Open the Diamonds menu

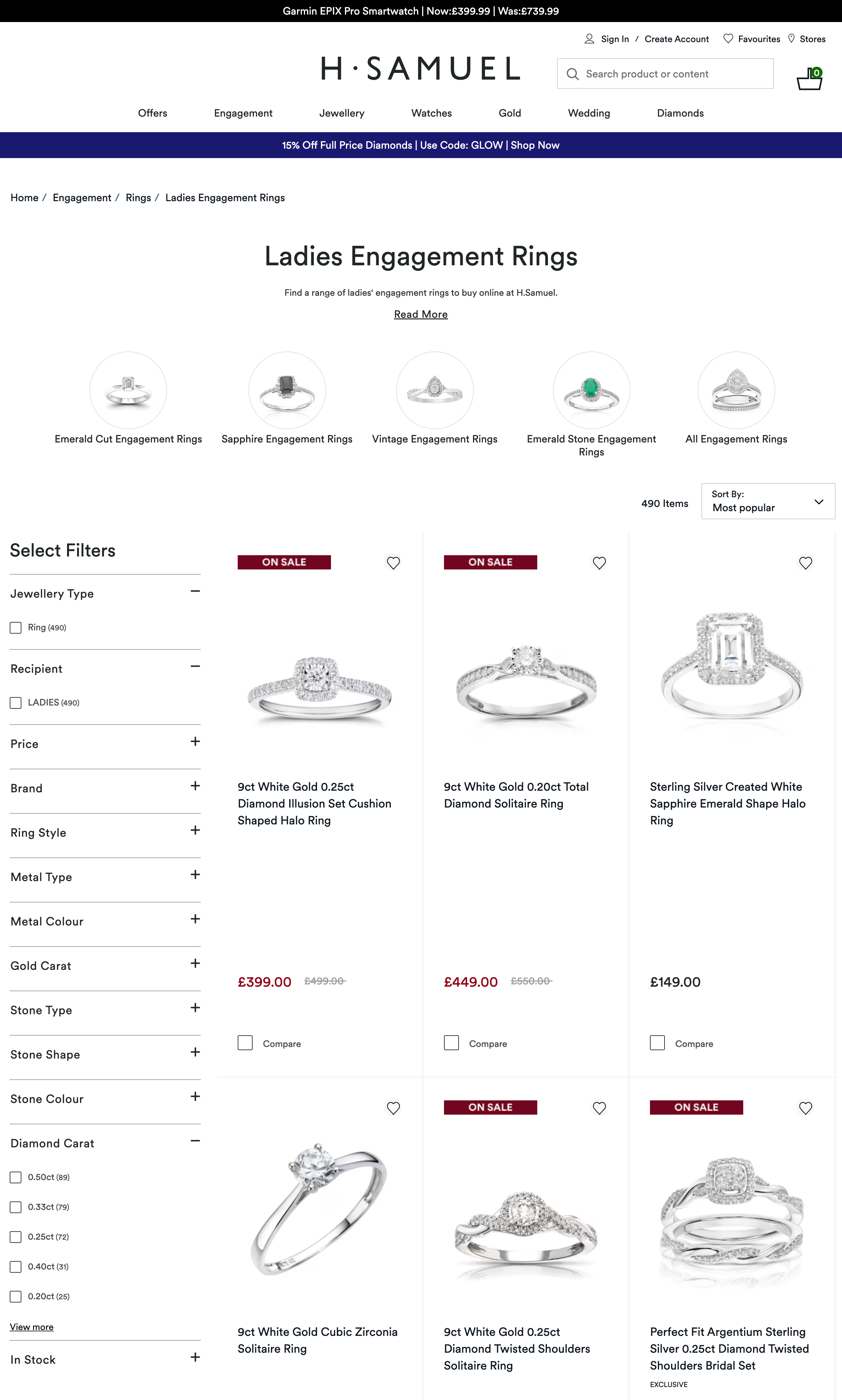680,113
